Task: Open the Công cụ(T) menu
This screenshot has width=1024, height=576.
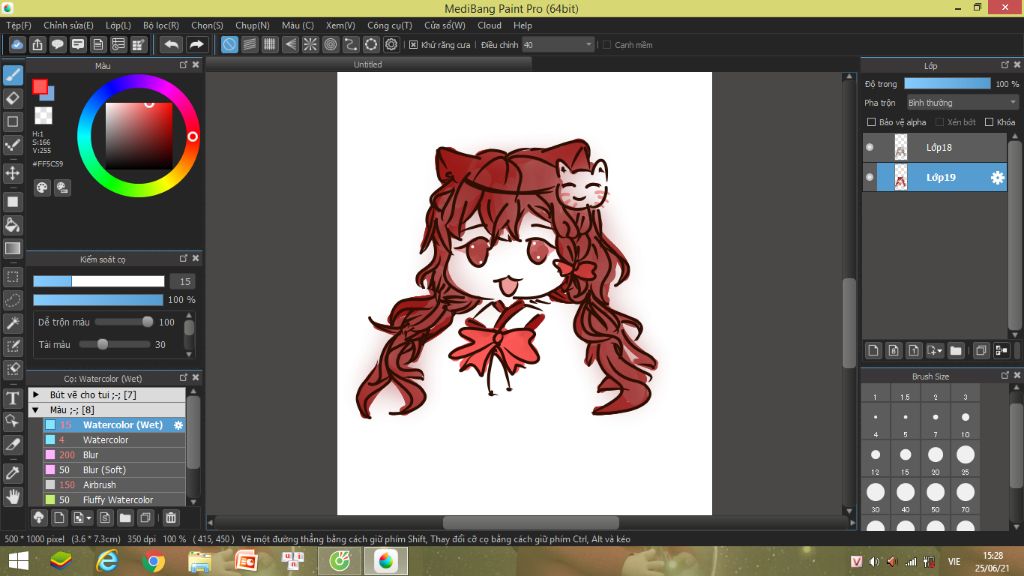Action: [390, 25]
